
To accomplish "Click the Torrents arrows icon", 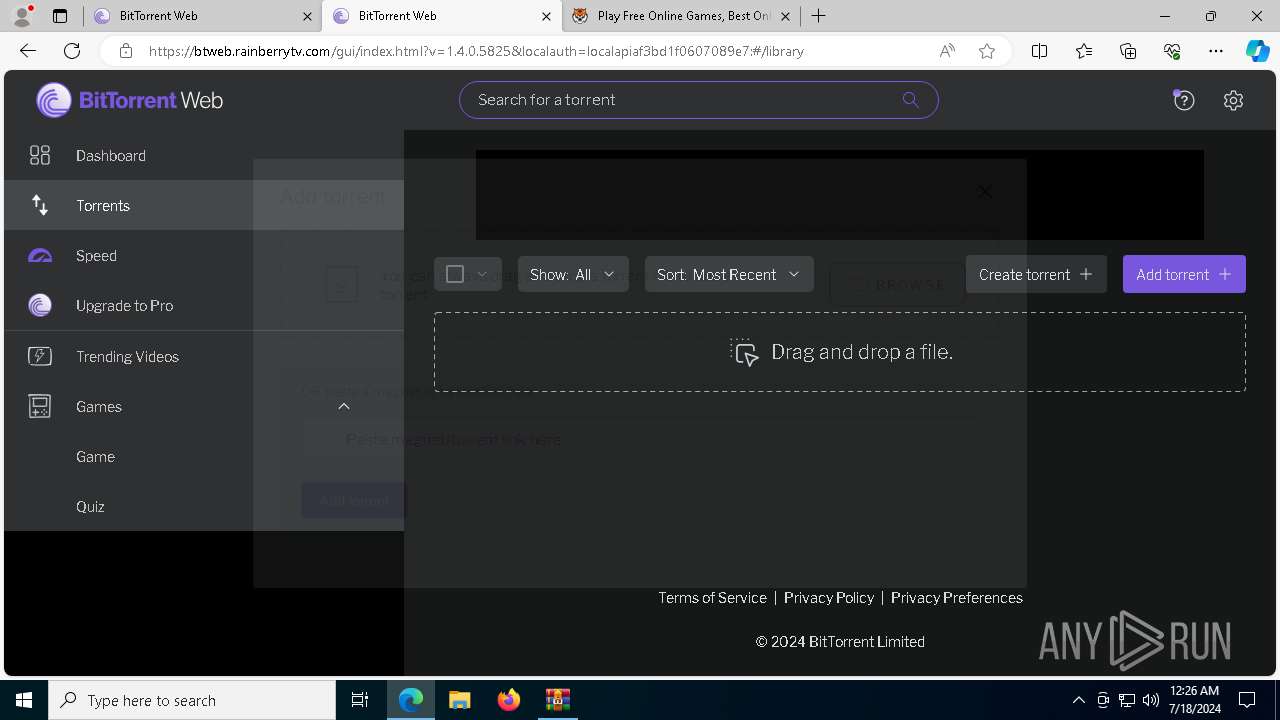I will [x=40, y=205].
